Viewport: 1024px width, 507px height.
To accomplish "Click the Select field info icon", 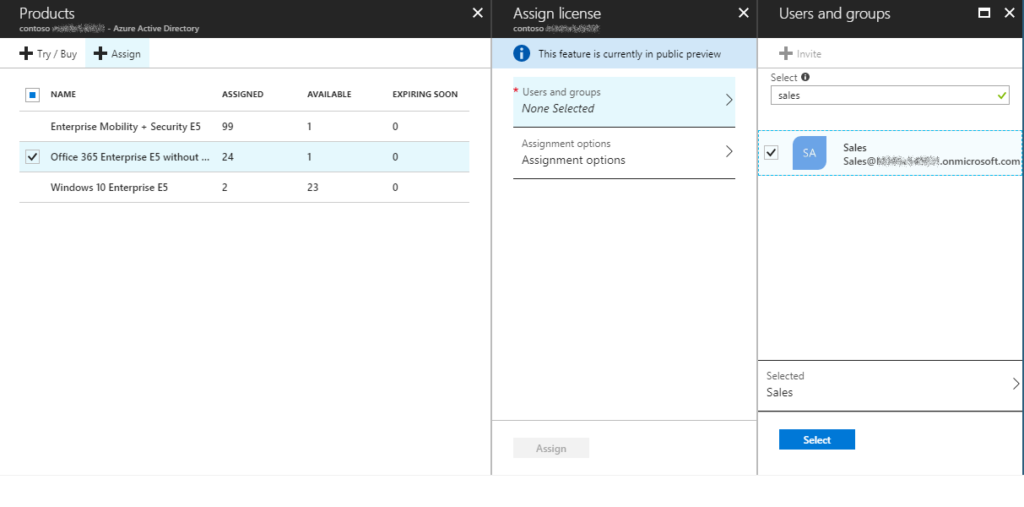I will tap(806, 77).
